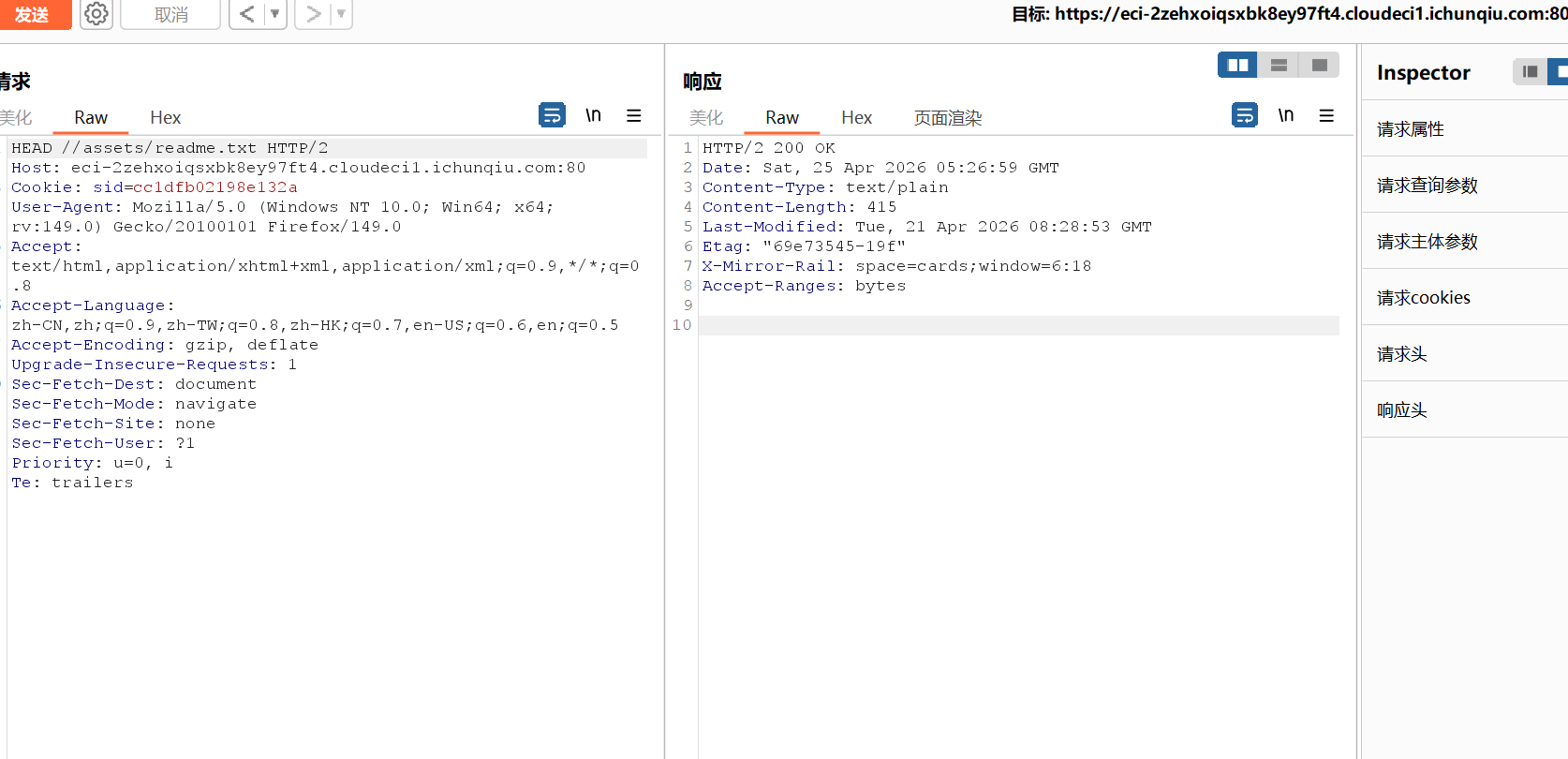The height and width of the screenshot is (759, 1568).
Task: Click the Host header line
Action: point(299,168)
